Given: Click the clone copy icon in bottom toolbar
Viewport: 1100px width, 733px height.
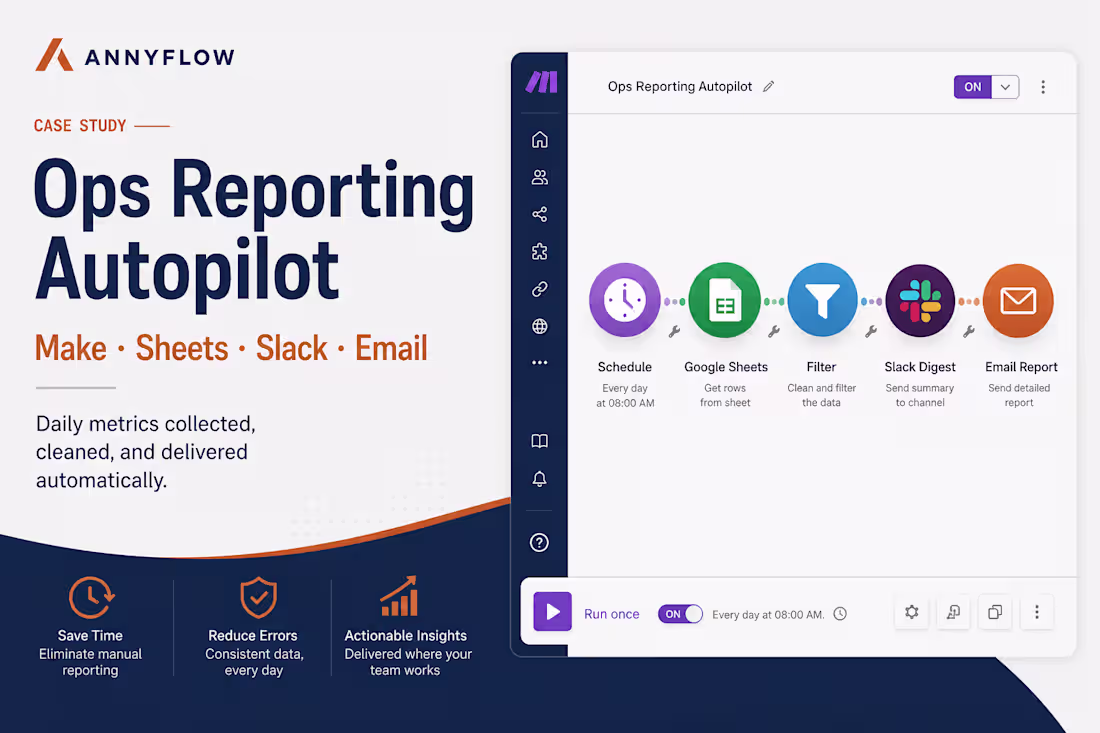Looking at the screenshot, I should coord(995,612).
